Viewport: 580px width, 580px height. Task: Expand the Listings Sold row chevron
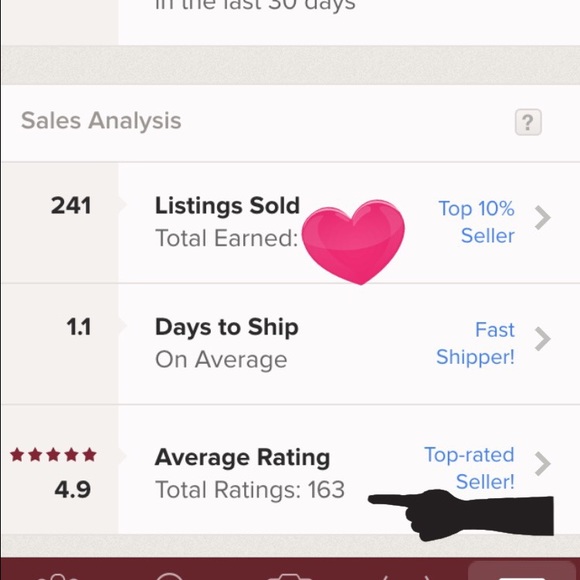[x=543, y=218]
